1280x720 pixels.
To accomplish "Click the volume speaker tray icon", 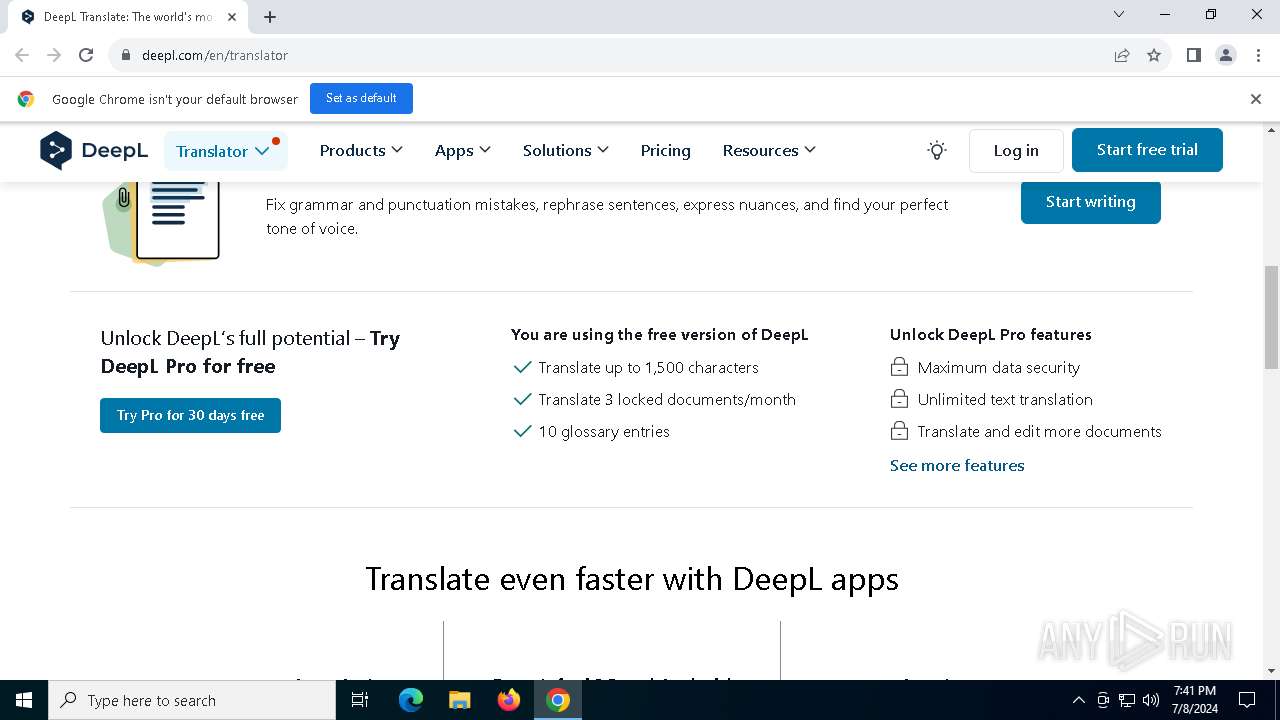I will [x=1151, y=700].
